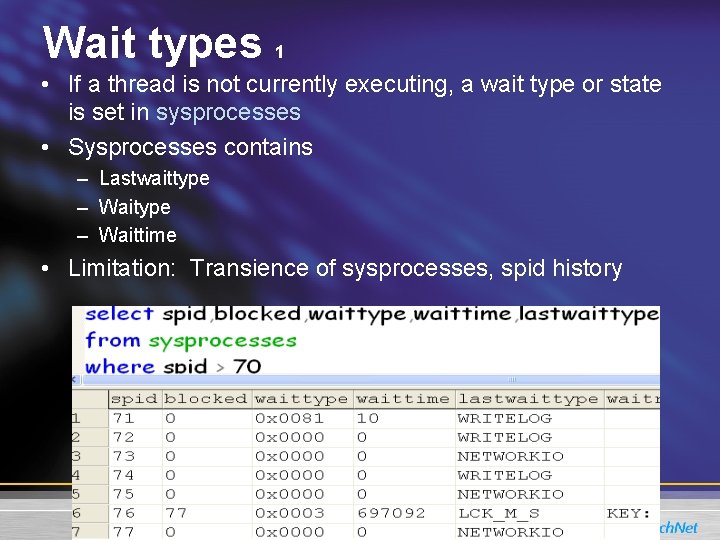This screenshot has width=720, height=540.
Task: Click the 'select' keyword in query
Action: (x=119, y=315)
